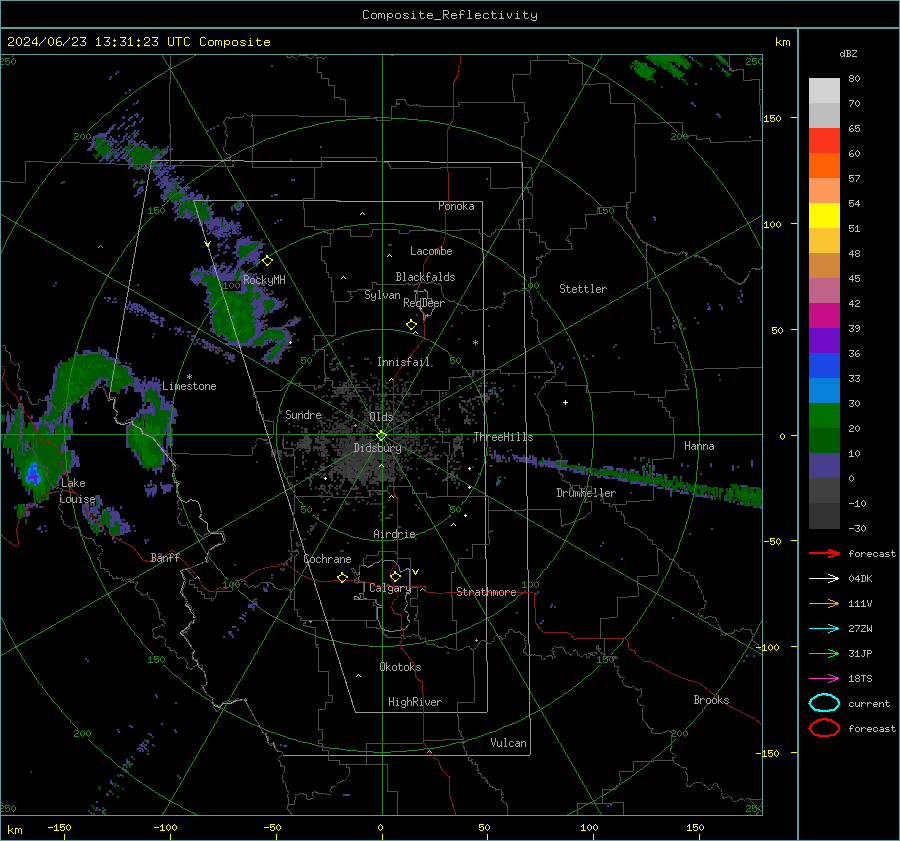Click the yellow diamond marker above Calgary

pyautogui.click(x=395, y=576)
